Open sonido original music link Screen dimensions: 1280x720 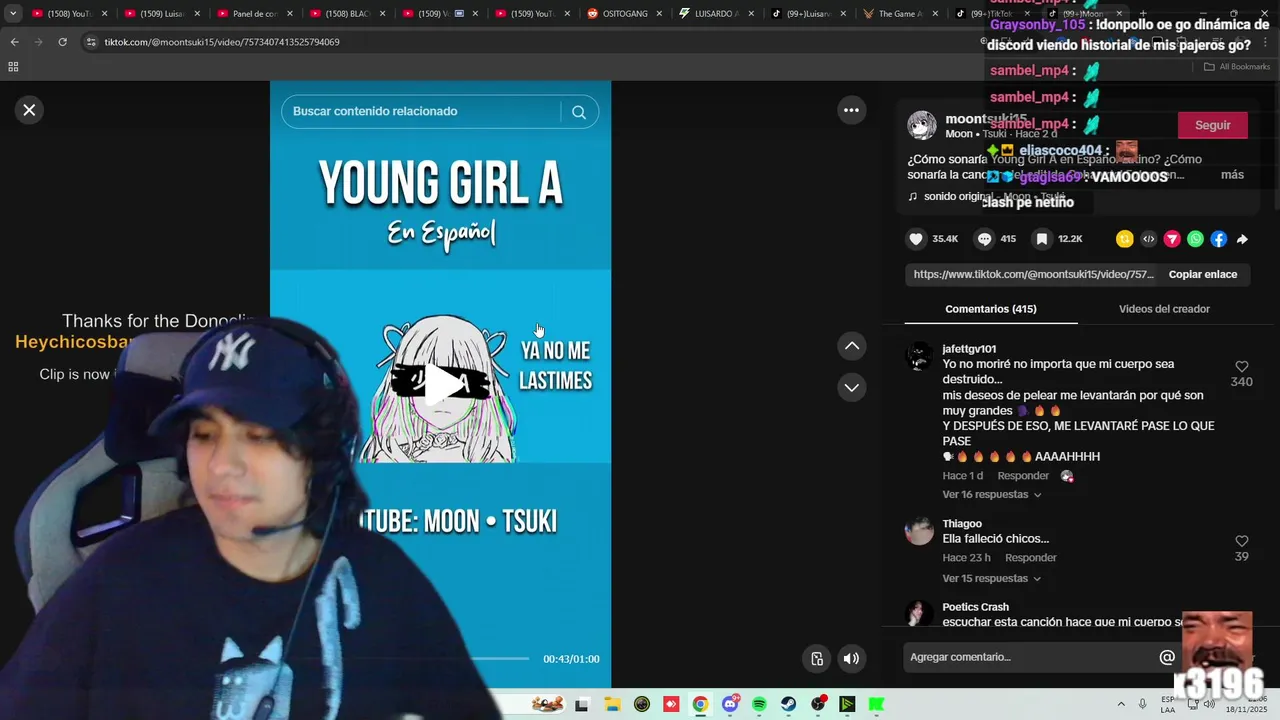(x=985, y=197)
